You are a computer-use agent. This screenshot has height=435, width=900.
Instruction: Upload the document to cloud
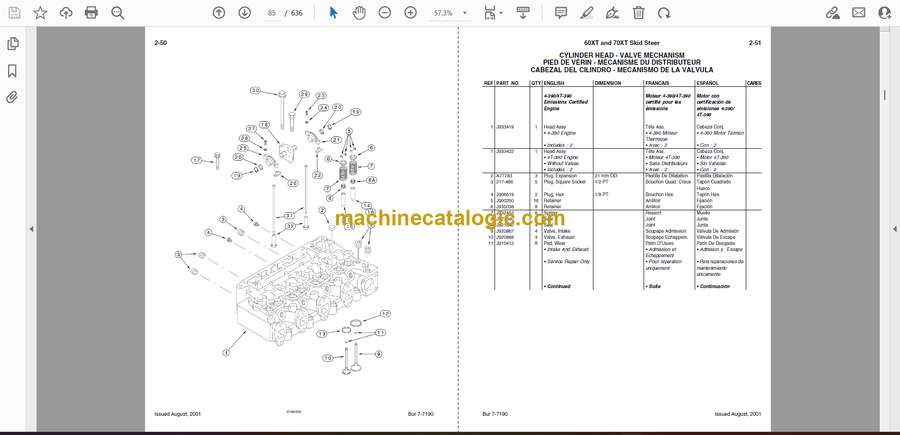point(66,13)
